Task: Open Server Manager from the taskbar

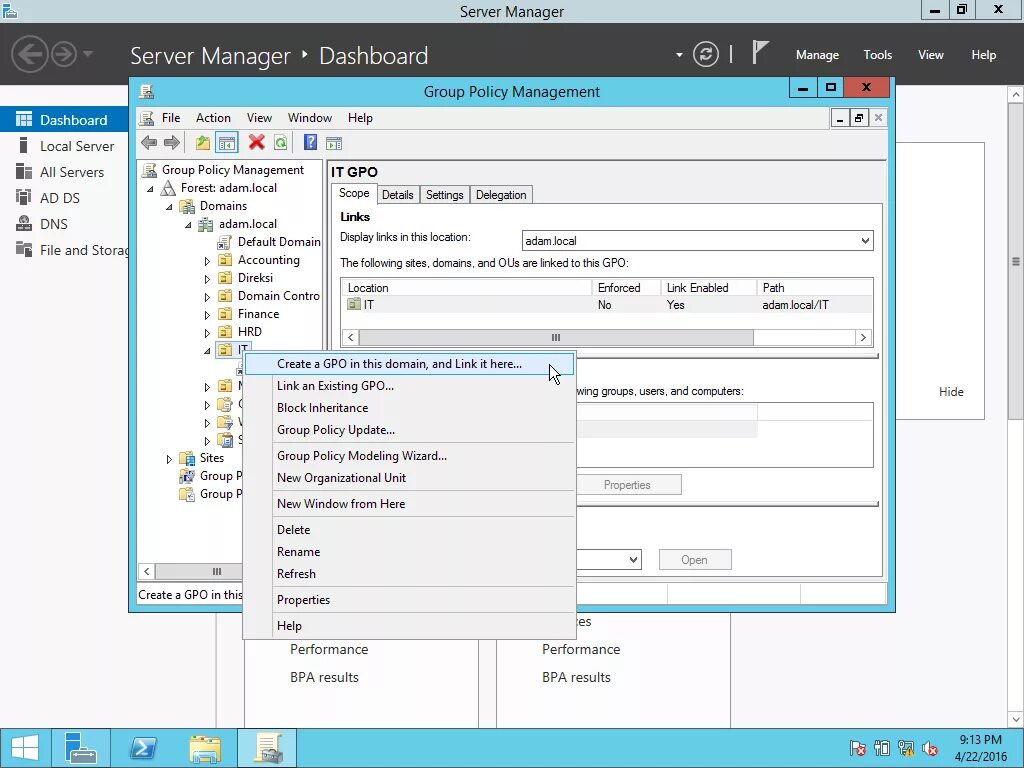Action: (x=81, y=748)
